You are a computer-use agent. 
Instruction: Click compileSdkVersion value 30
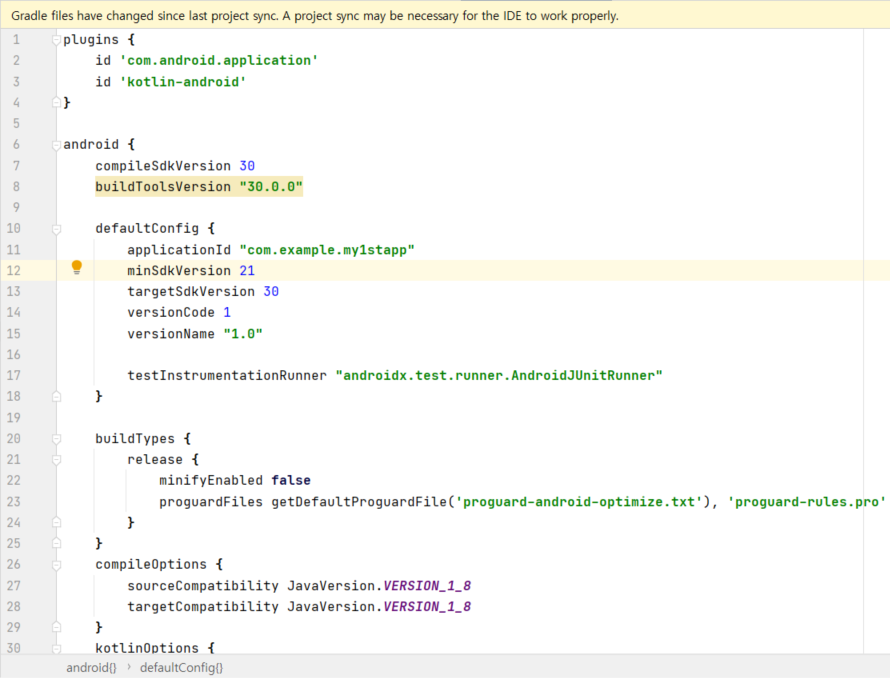pos(247,166)
